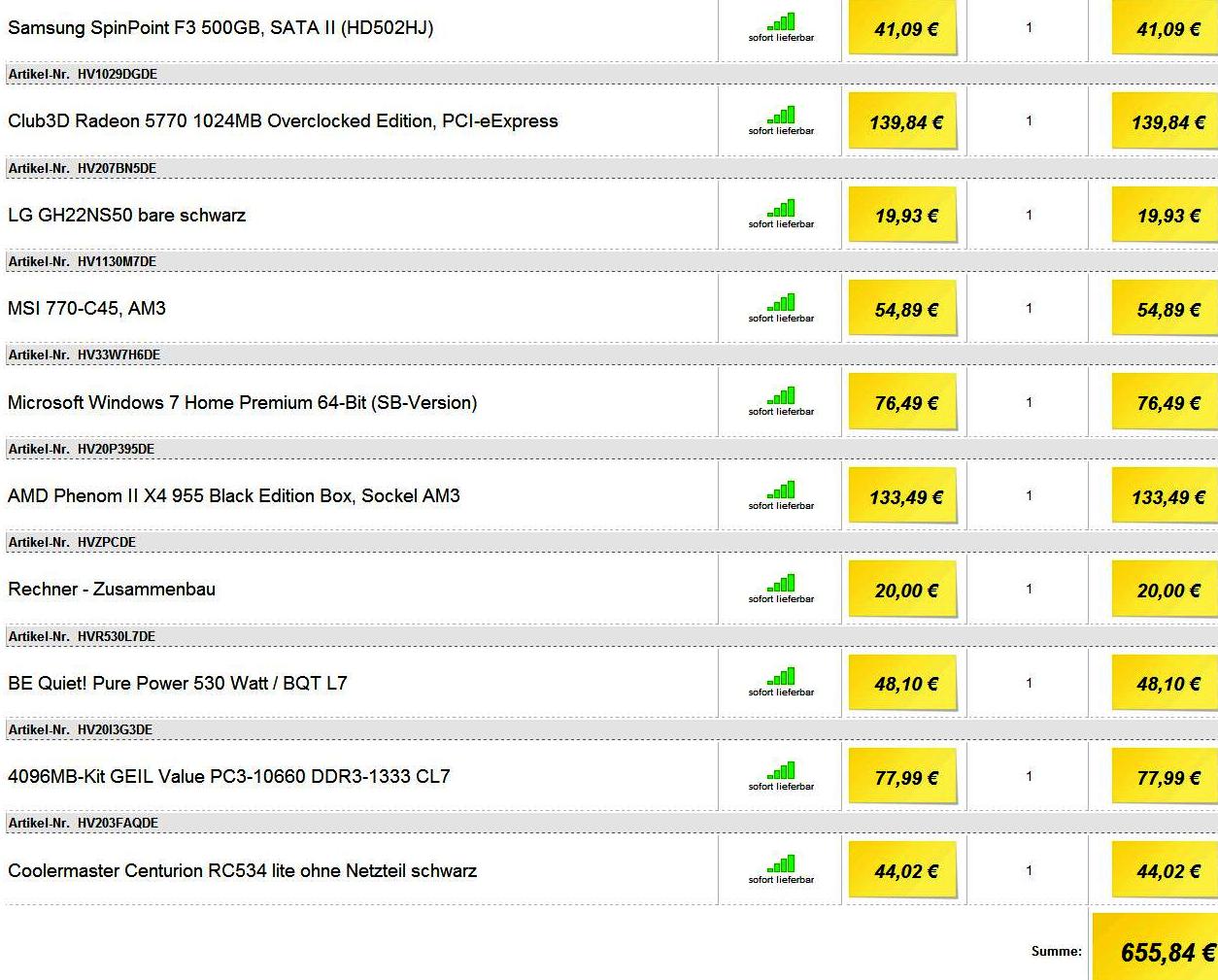The height and width of the screenshot is (980, 1218).
Task: Open LG GH22NS50 bare schwarz product
Action: [126, 215]
